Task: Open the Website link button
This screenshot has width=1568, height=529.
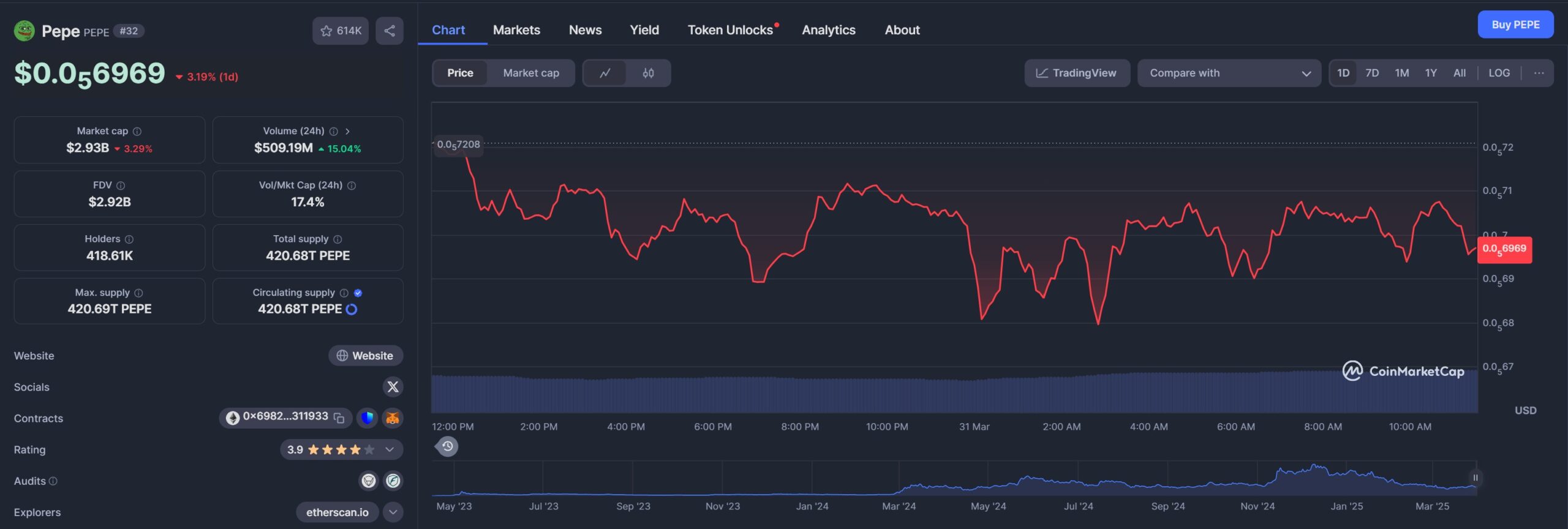Action: coord(366,356)
